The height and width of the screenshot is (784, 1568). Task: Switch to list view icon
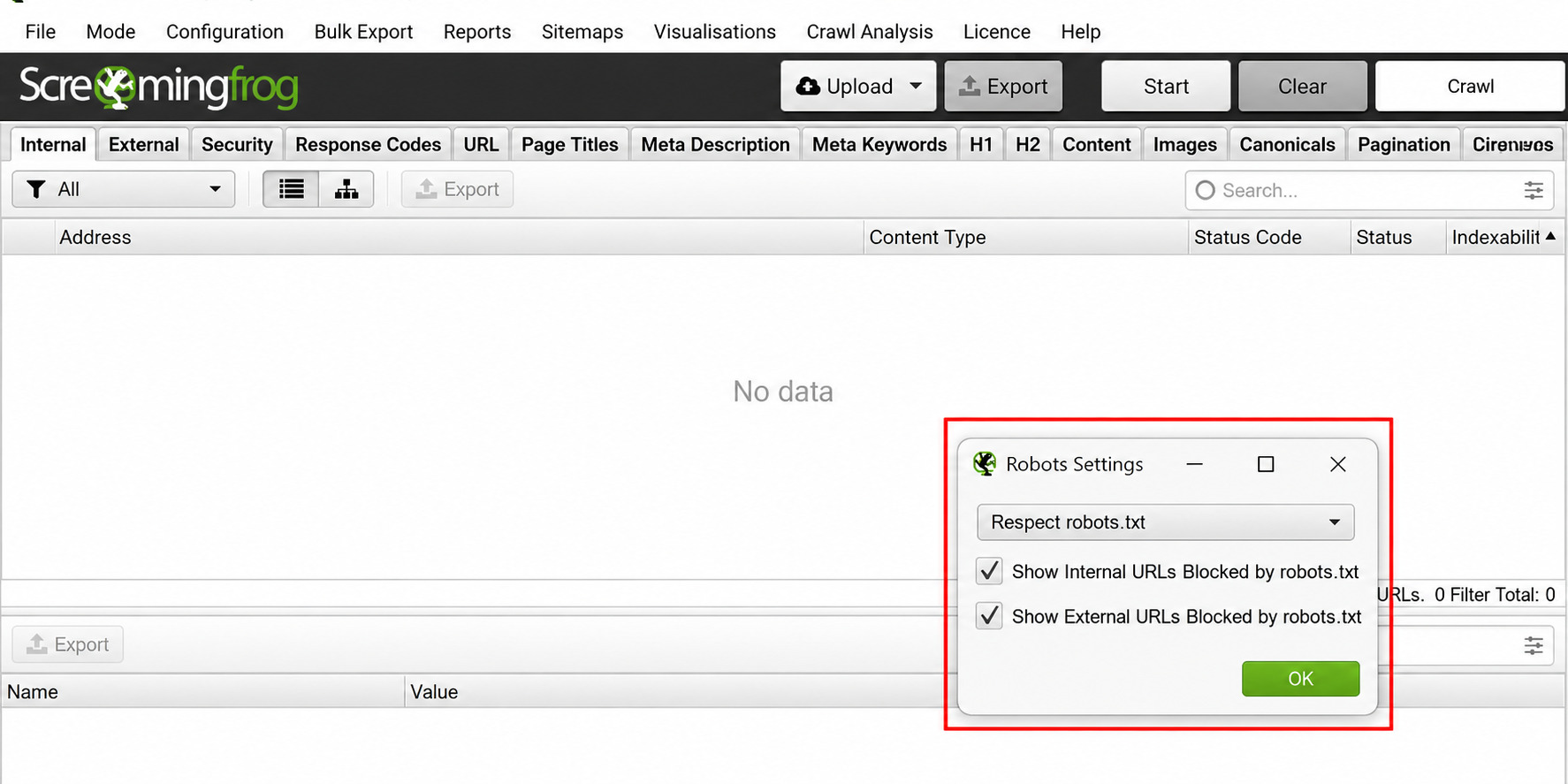click(x=291, y=189)
